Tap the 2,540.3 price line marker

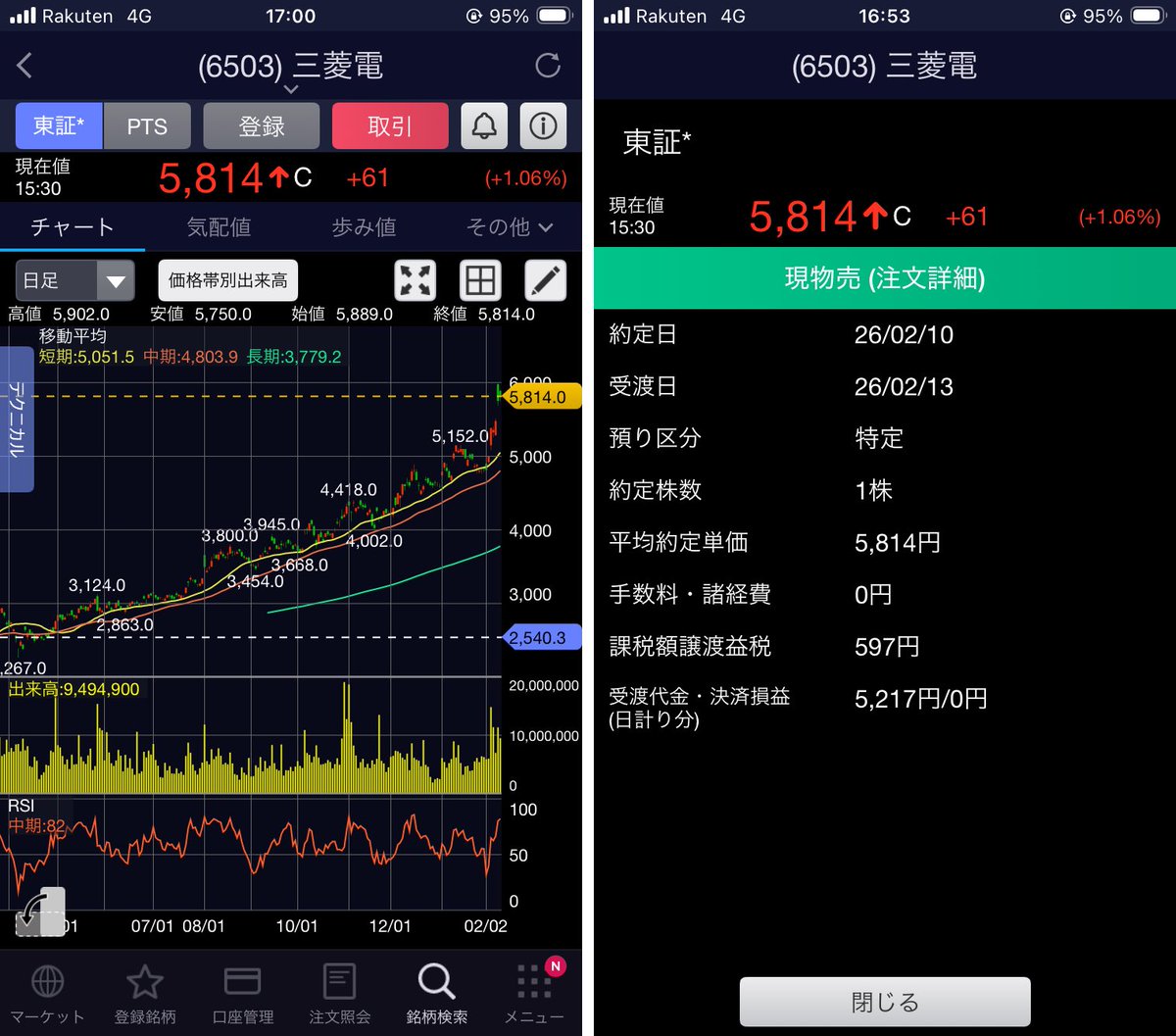[544, 638]
